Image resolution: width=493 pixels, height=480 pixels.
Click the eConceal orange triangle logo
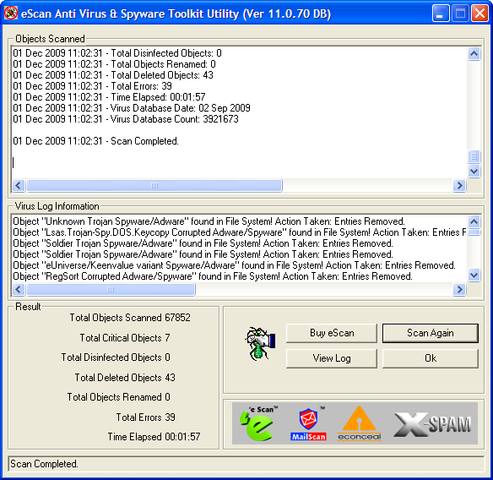click(359, 423)
